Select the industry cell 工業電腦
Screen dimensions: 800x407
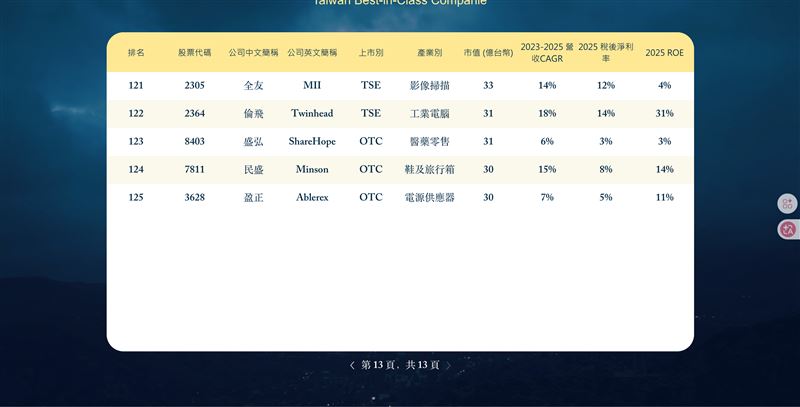pos(430,113)
